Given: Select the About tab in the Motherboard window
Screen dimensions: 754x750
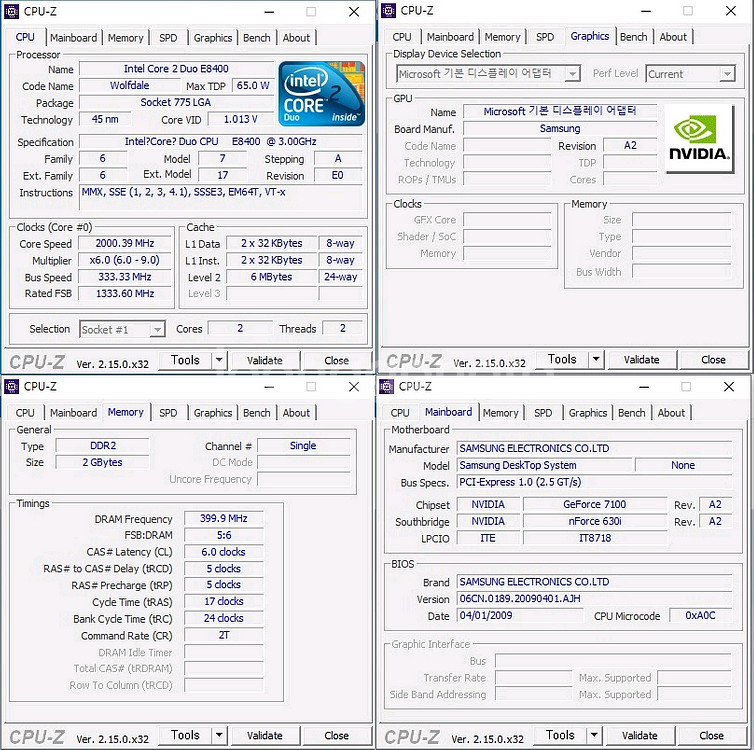Looking at the screenshot, I should [x=671, y=412].
